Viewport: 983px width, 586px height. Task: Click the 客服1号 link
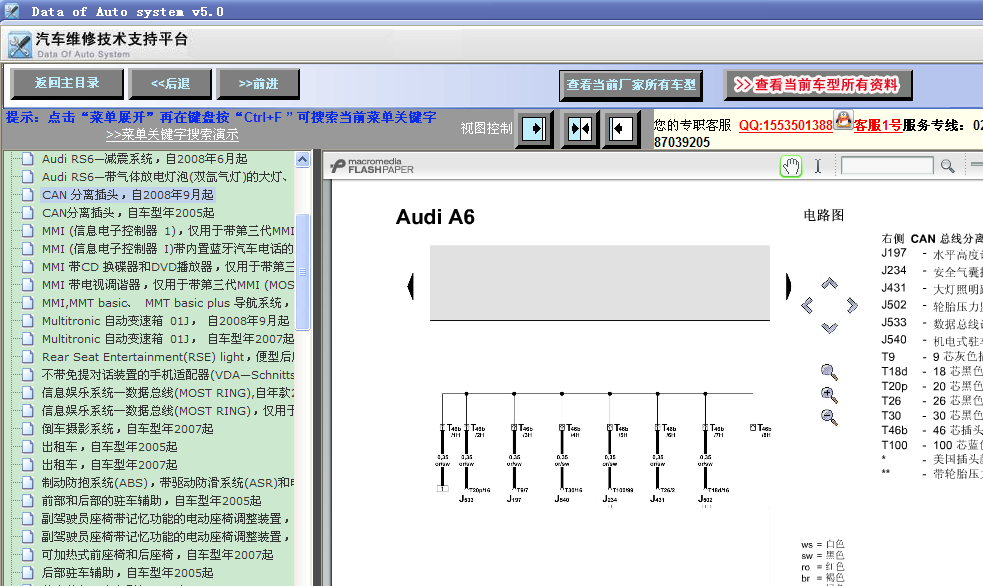pyautogui.click(x=878, y=125)
